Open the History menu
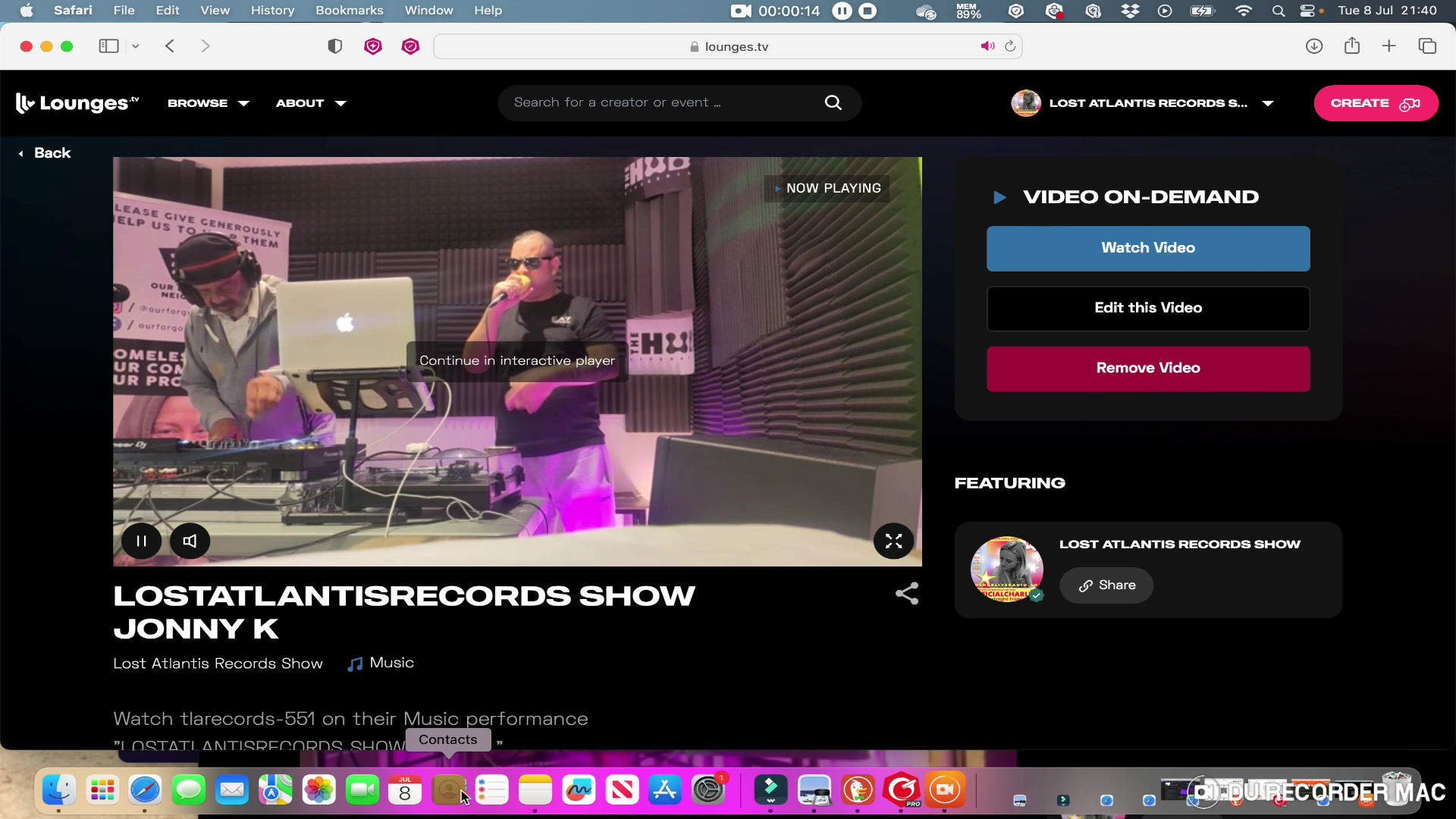 [x=272, y=11]
